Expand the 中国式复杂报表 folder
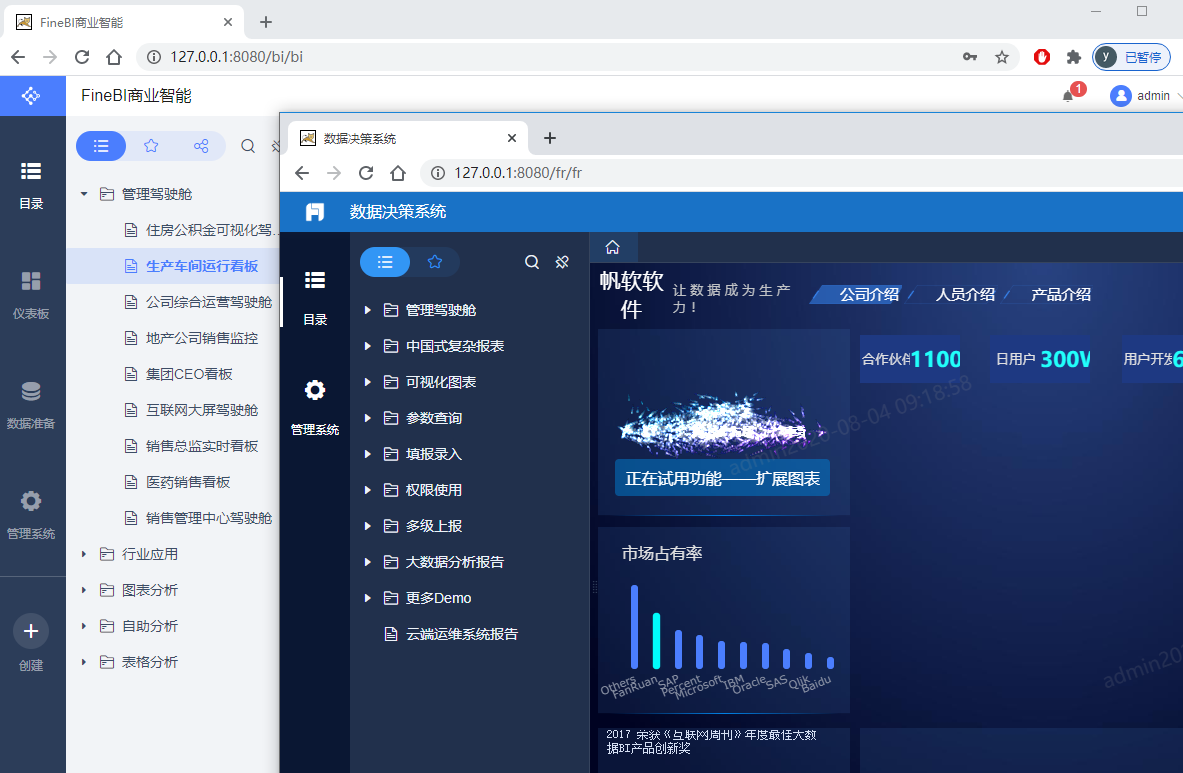The height and width of the screenshot is (773, 1183). [x=368, y=346]
